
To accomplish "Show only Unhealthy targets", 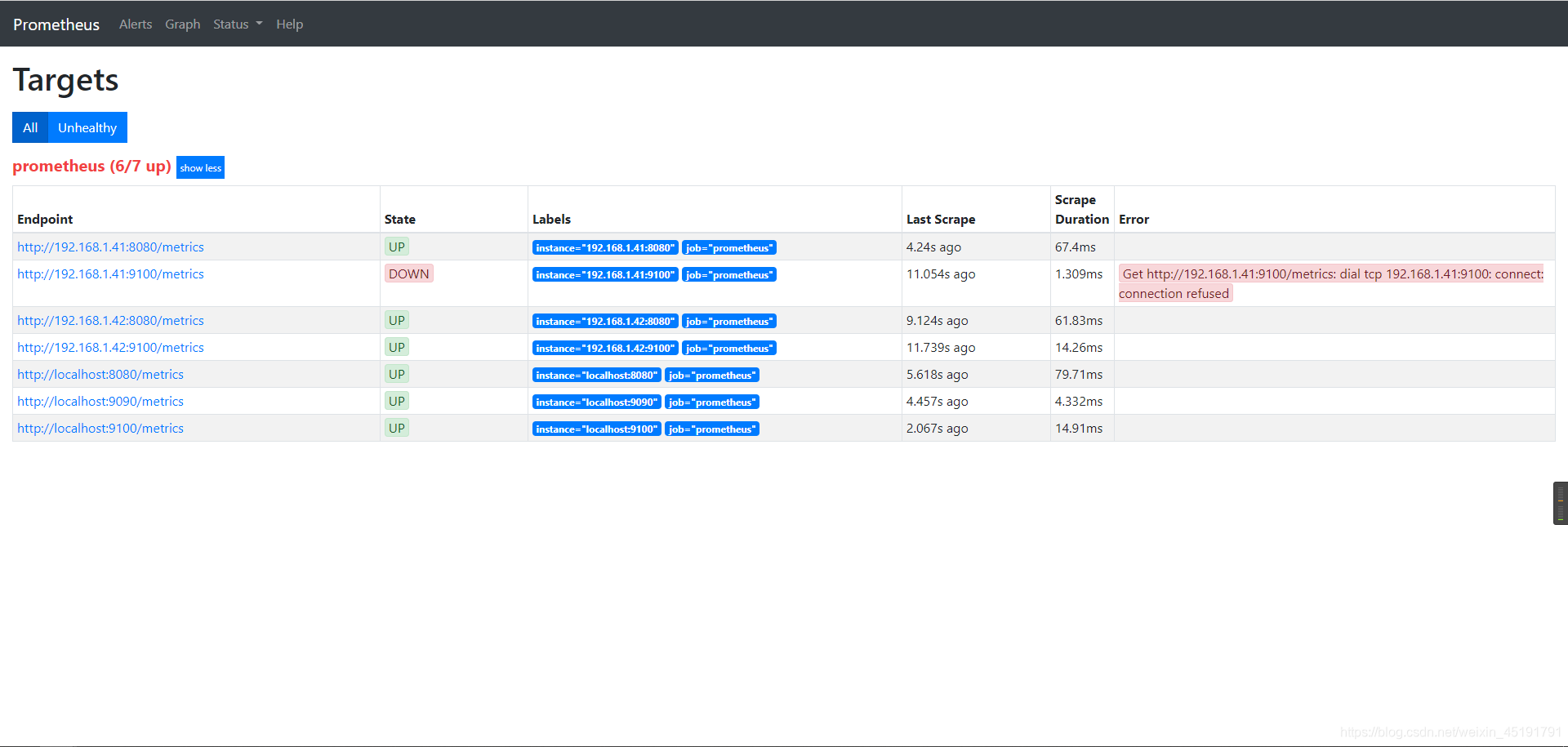I will pos(87,127).
